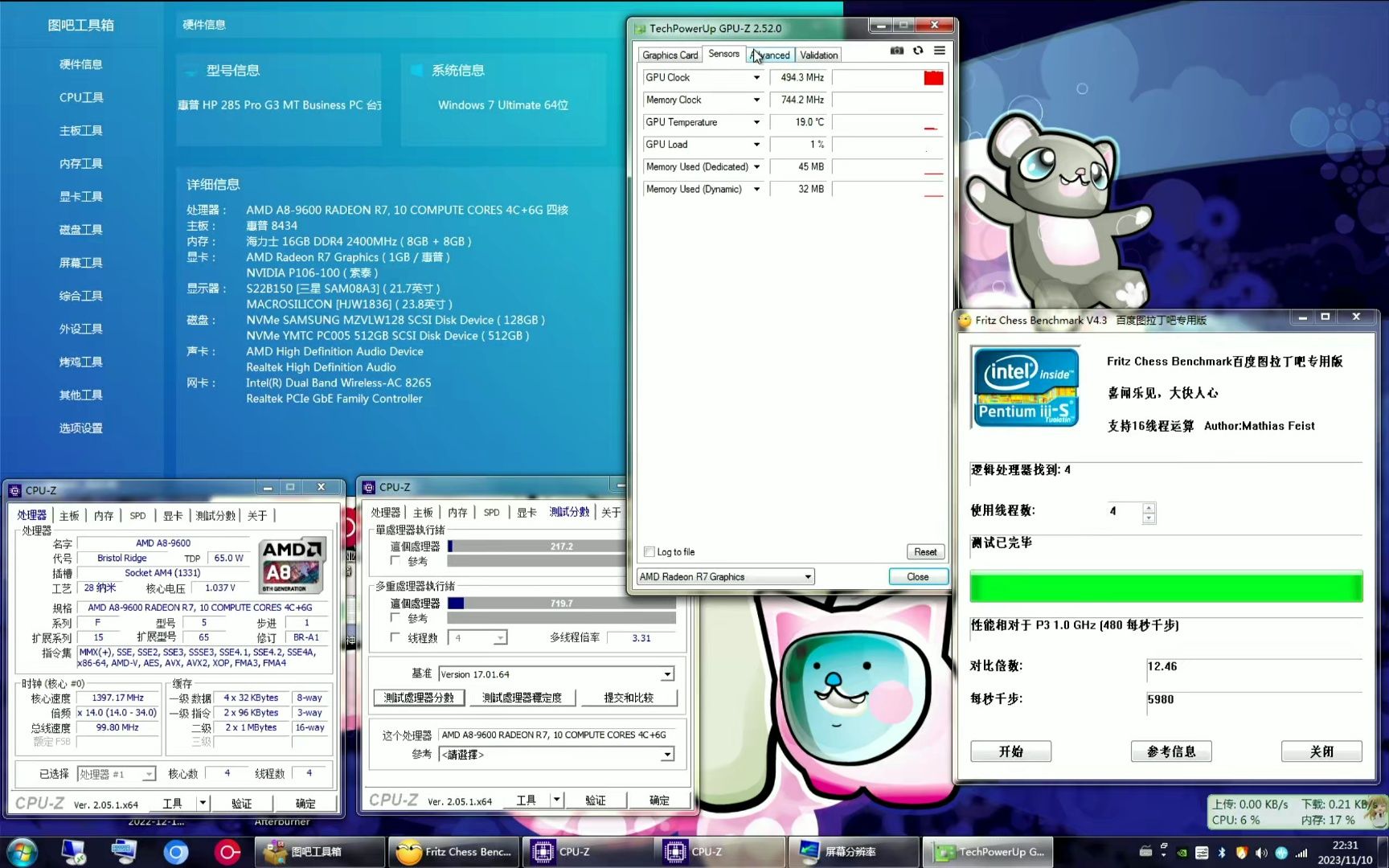1389x868 pixels.
Task: Click the Intel Pentium logo in Fritz
Action: click(1026, 387)
